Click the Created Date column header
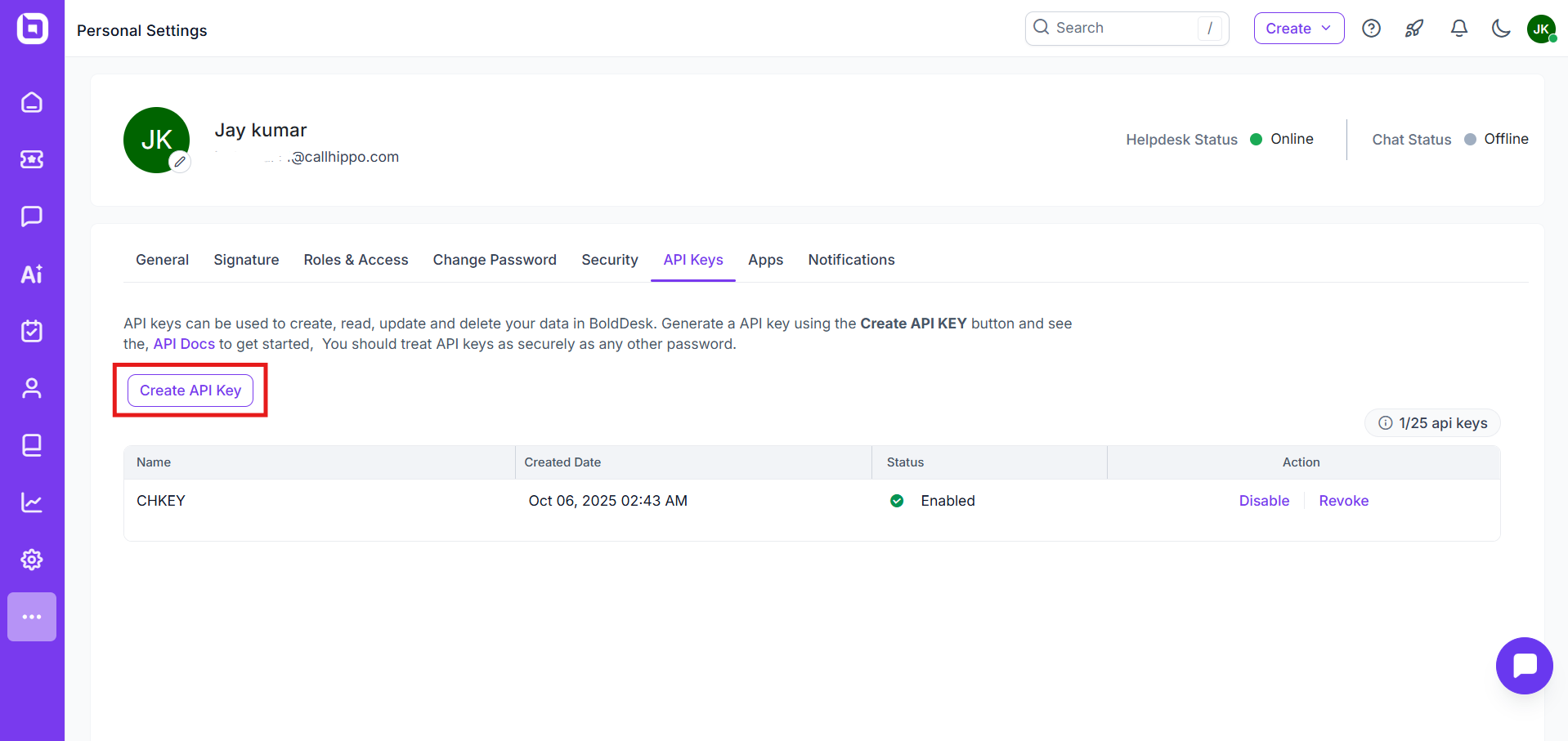Image resolution: width=1568 pixels, height=741 pixels. pyautogui.click(x=562, y=462)
